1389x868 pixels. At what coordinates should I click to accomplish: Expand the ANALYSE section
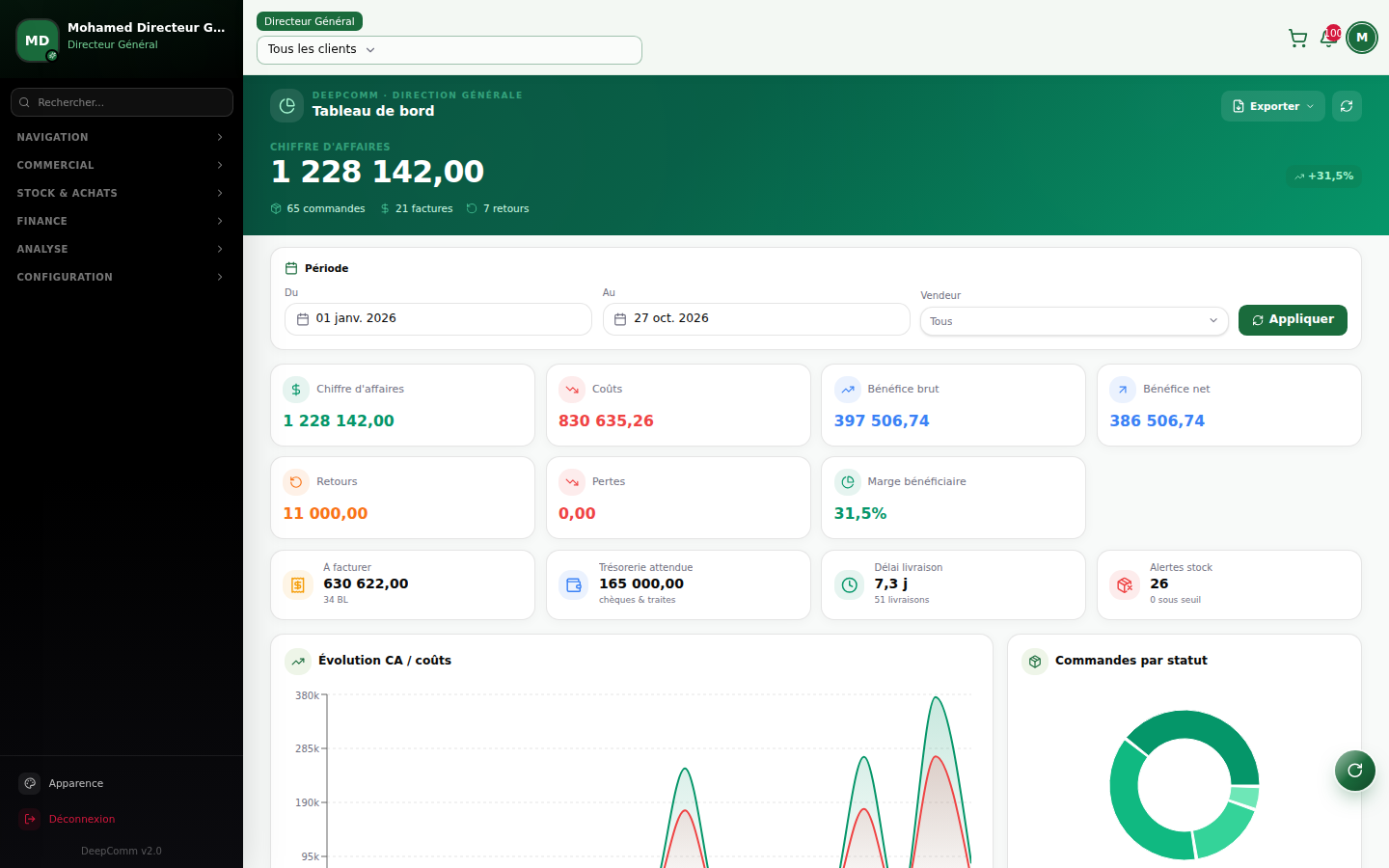(x=122, y=249)
